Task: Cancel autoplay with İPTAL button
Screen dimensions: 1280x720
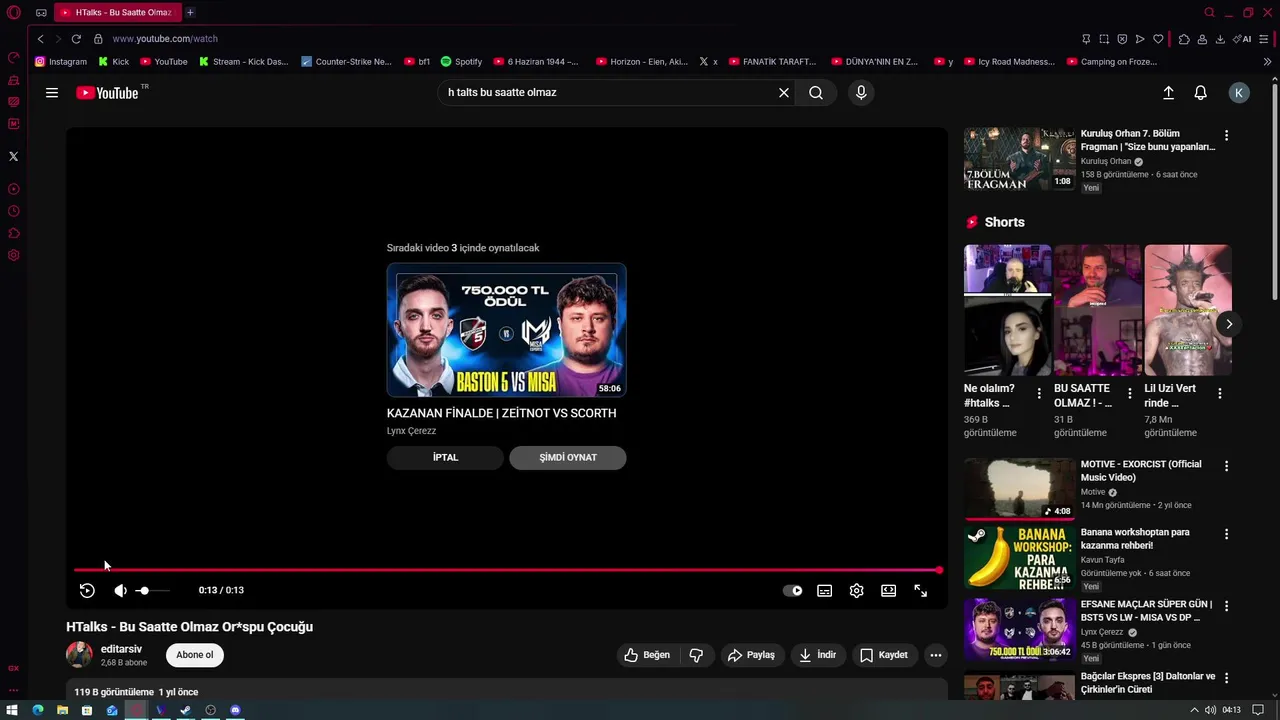Action: click(x=445, y=458)
